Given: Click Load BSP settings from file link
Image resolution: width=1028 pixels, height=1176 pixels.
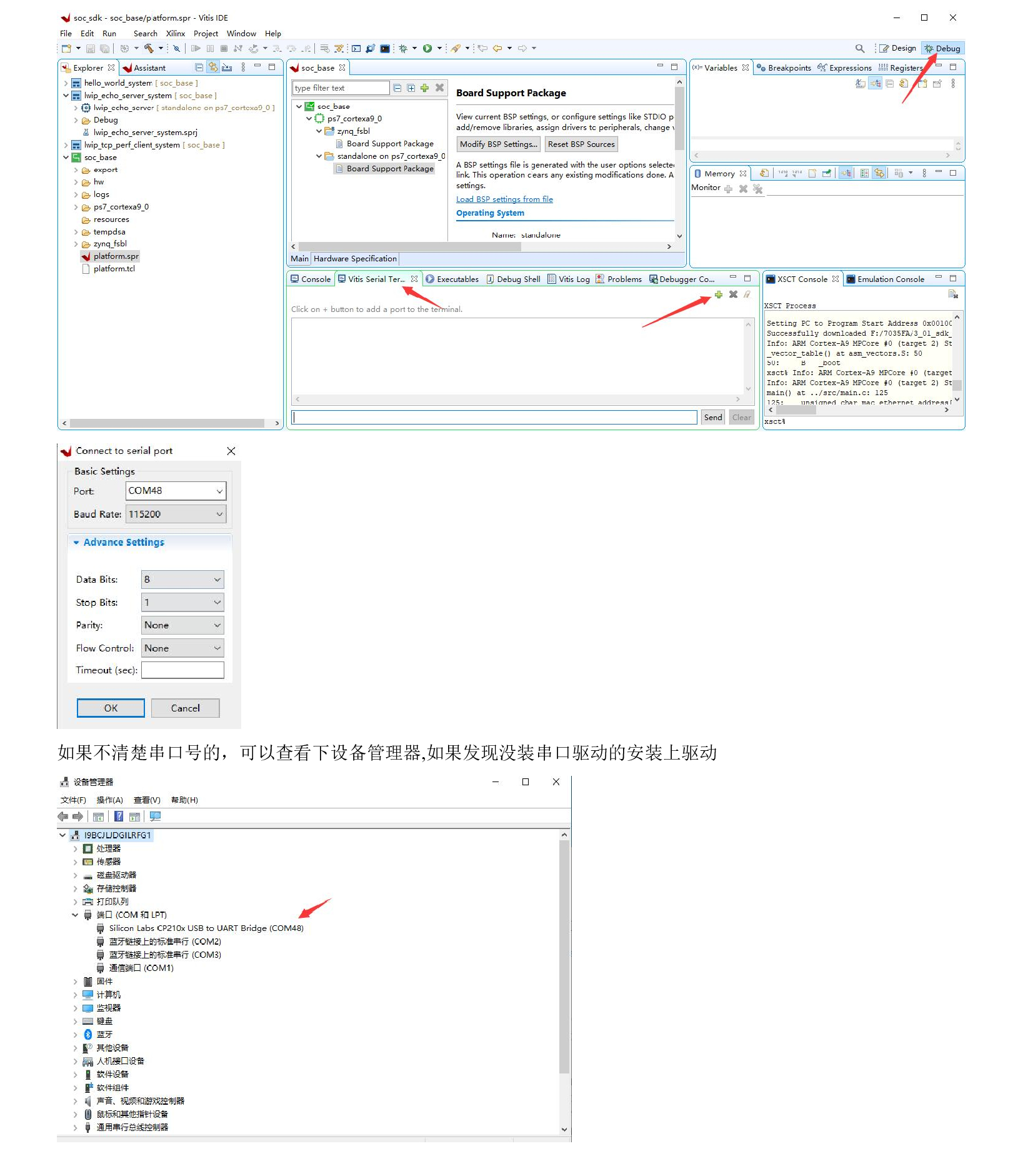Looking at the screenshot, I should (504, 199).
